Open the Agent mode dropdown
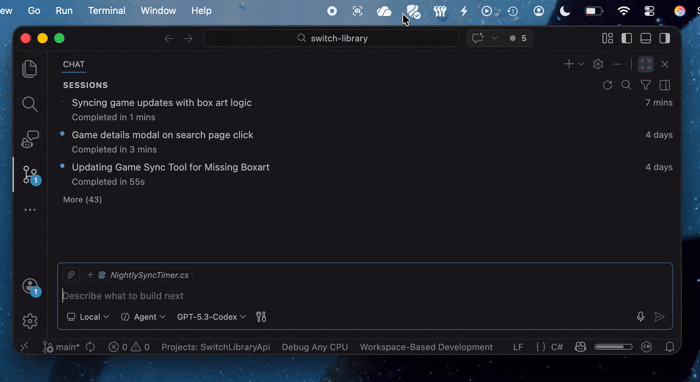Viewport: 700px width, 382px height. point(143,317)
